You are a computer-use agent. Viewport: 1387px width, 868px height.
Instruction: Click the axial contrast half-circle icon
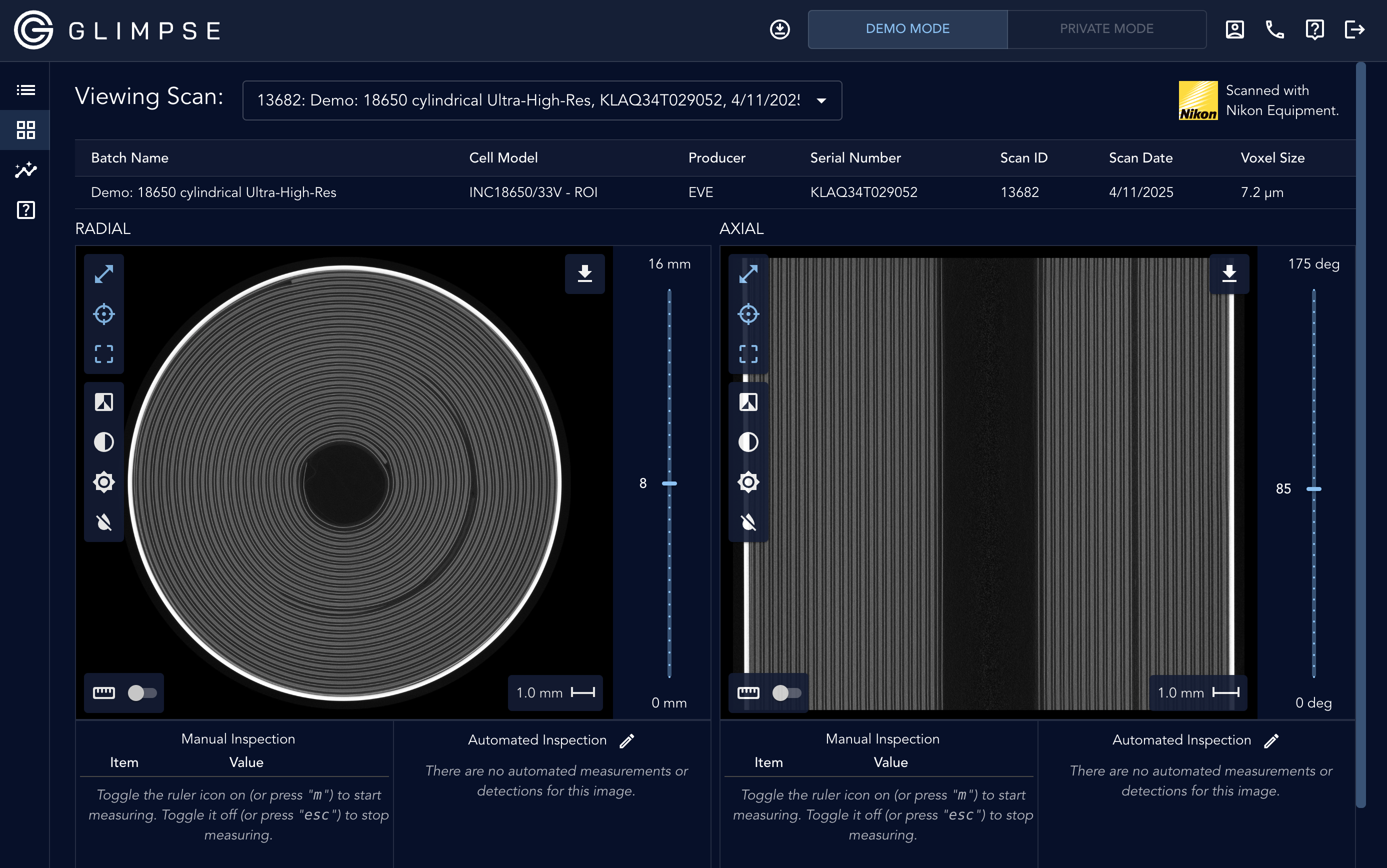pyautogui.click(x=748, y=442)
